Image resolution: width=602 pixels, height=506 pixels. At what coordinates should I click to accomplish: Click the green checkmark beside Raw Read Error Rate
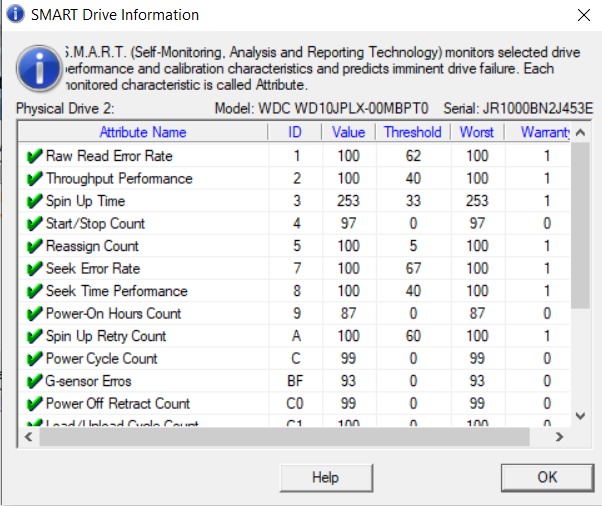tap(34, 156)
